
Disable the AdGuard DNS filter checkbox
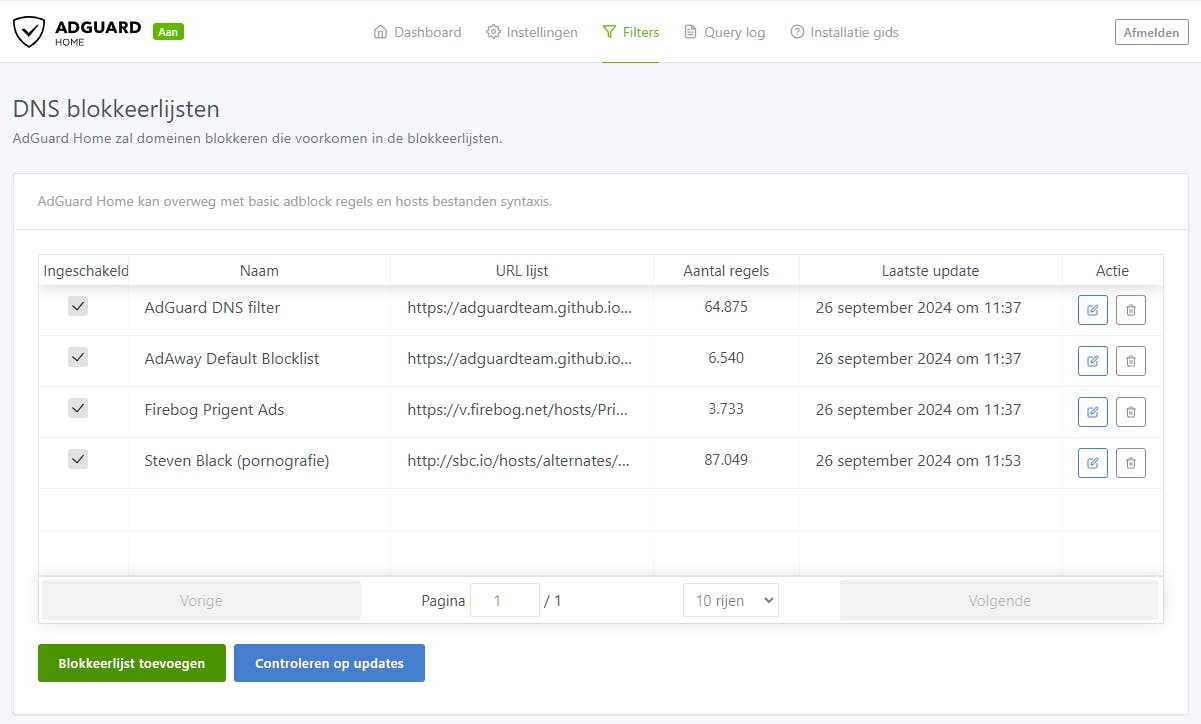(x=78, y=306)
